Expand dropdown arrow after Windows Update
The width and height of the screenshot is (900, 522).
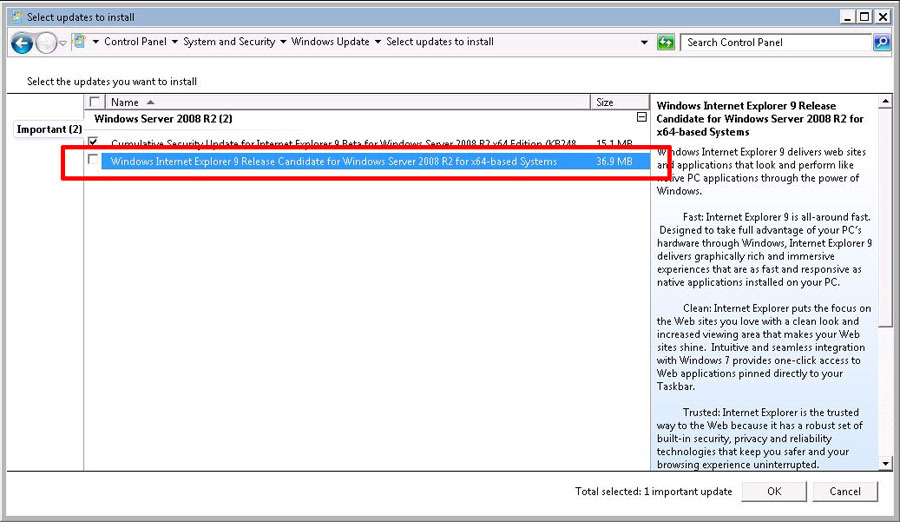[378, 42]
